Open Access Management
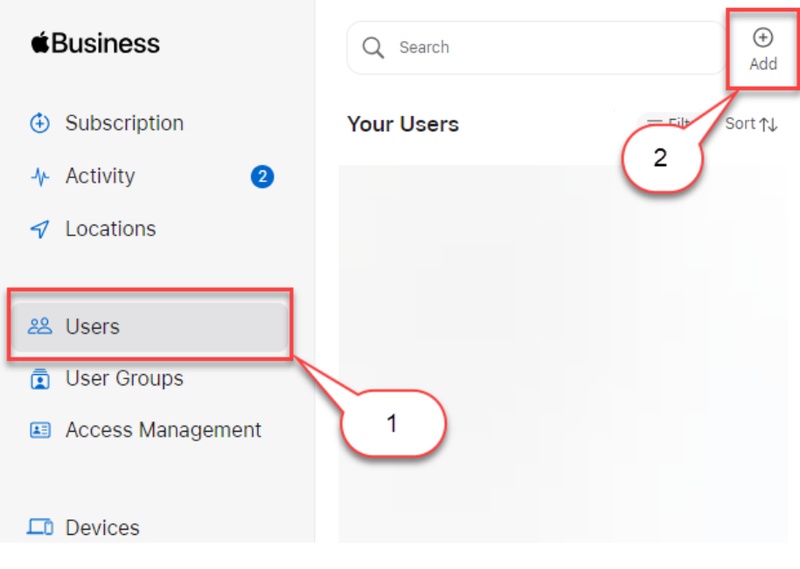 163,430
